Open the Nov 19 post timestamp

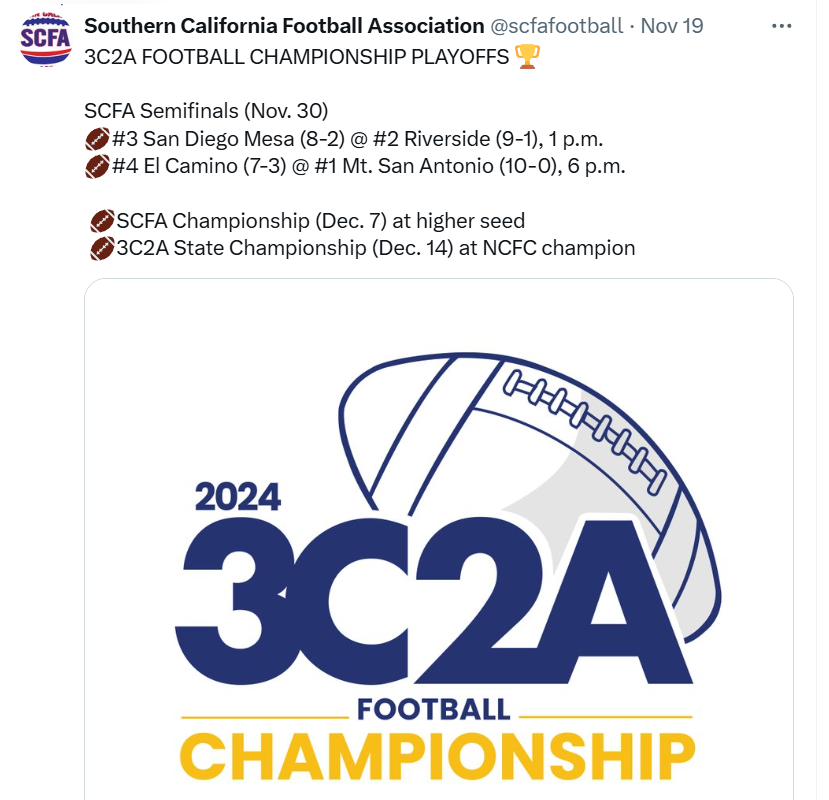[x=672, y=26]
